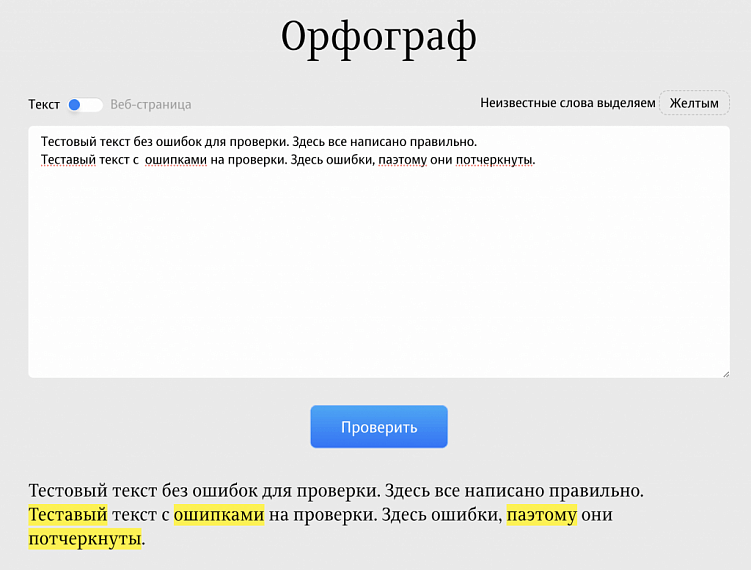
Task: Click highlighted word ошипками in results
Action: tap(219, 514)
